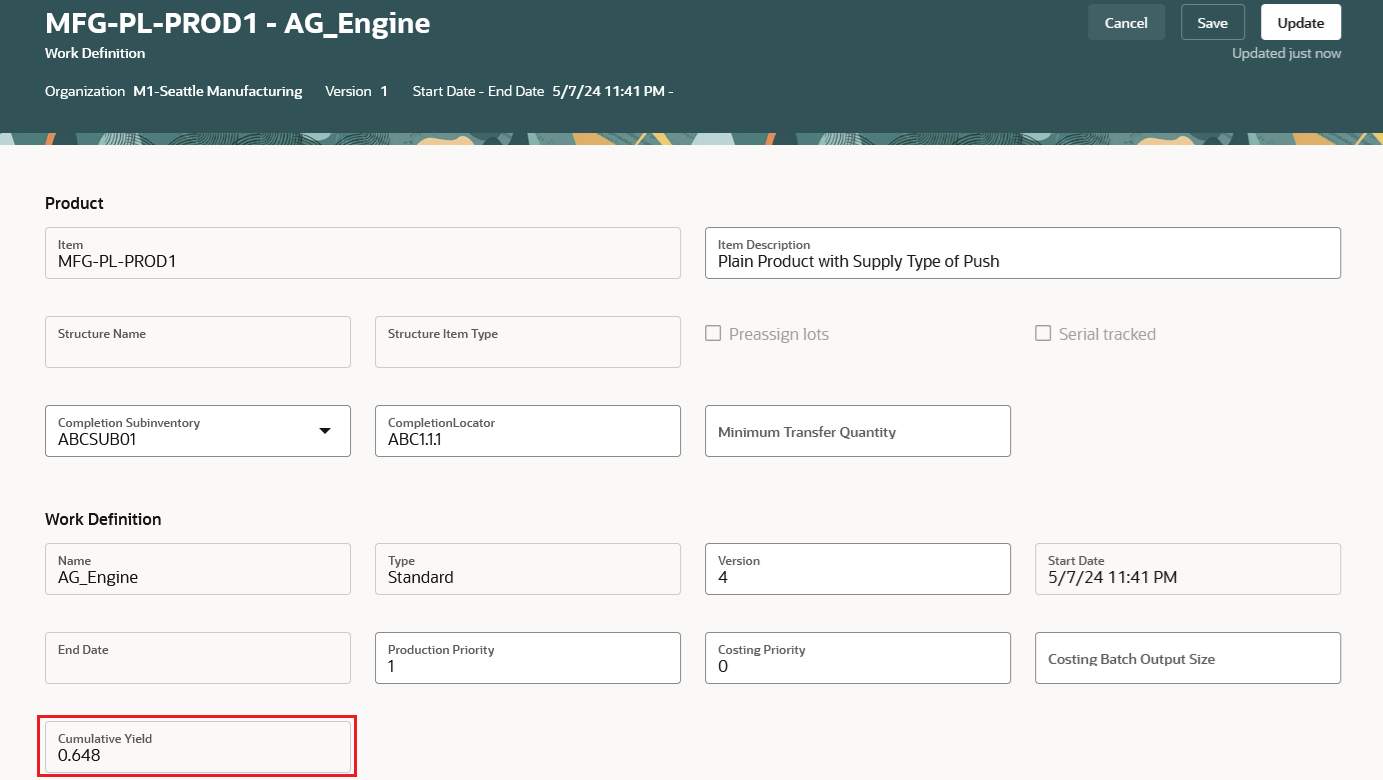Click the Cumulative Yield field 0.648
The image size is (1383, 780).
(198, 747)
